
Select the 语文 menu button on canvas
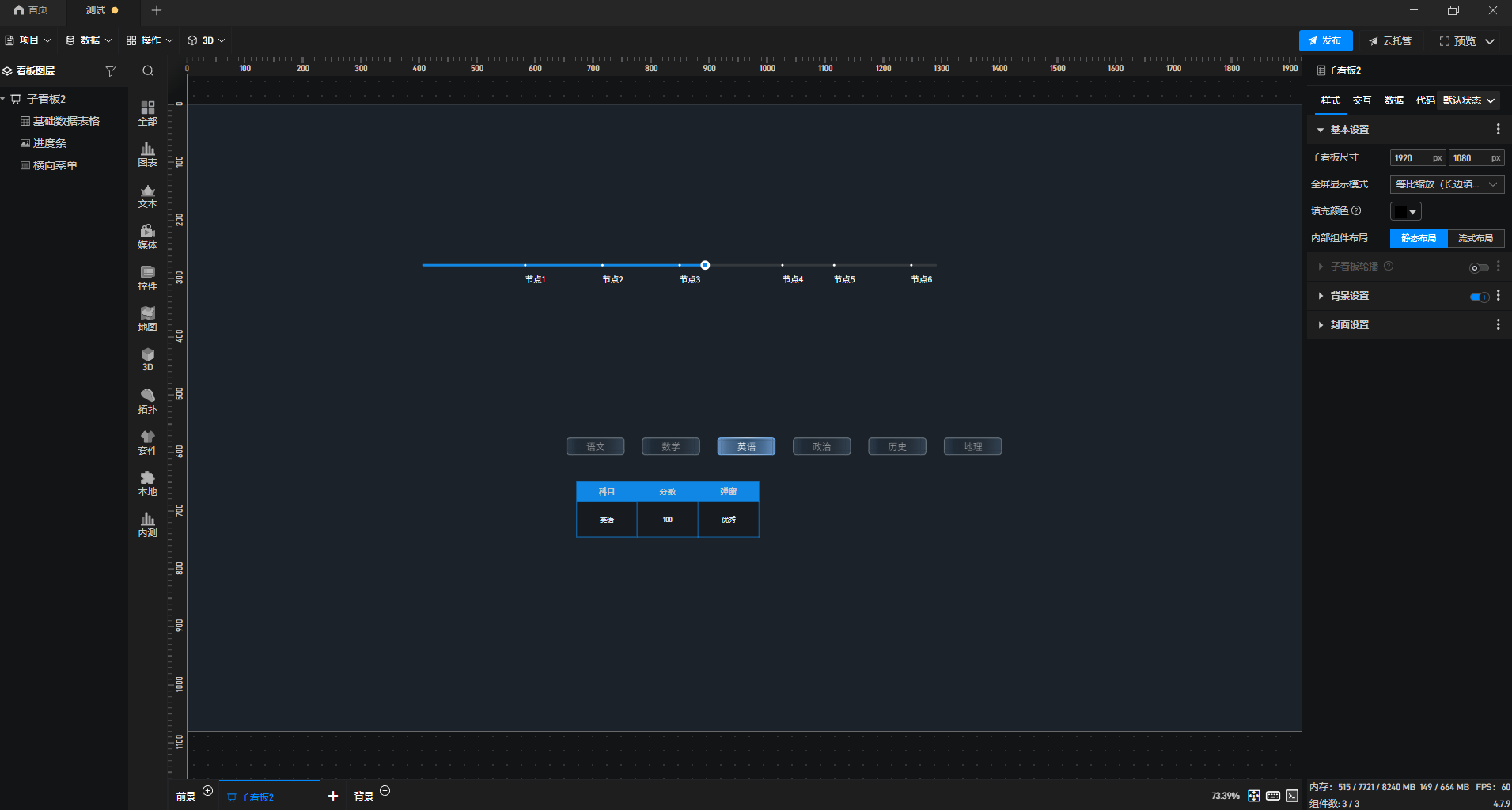coord(596,446)
